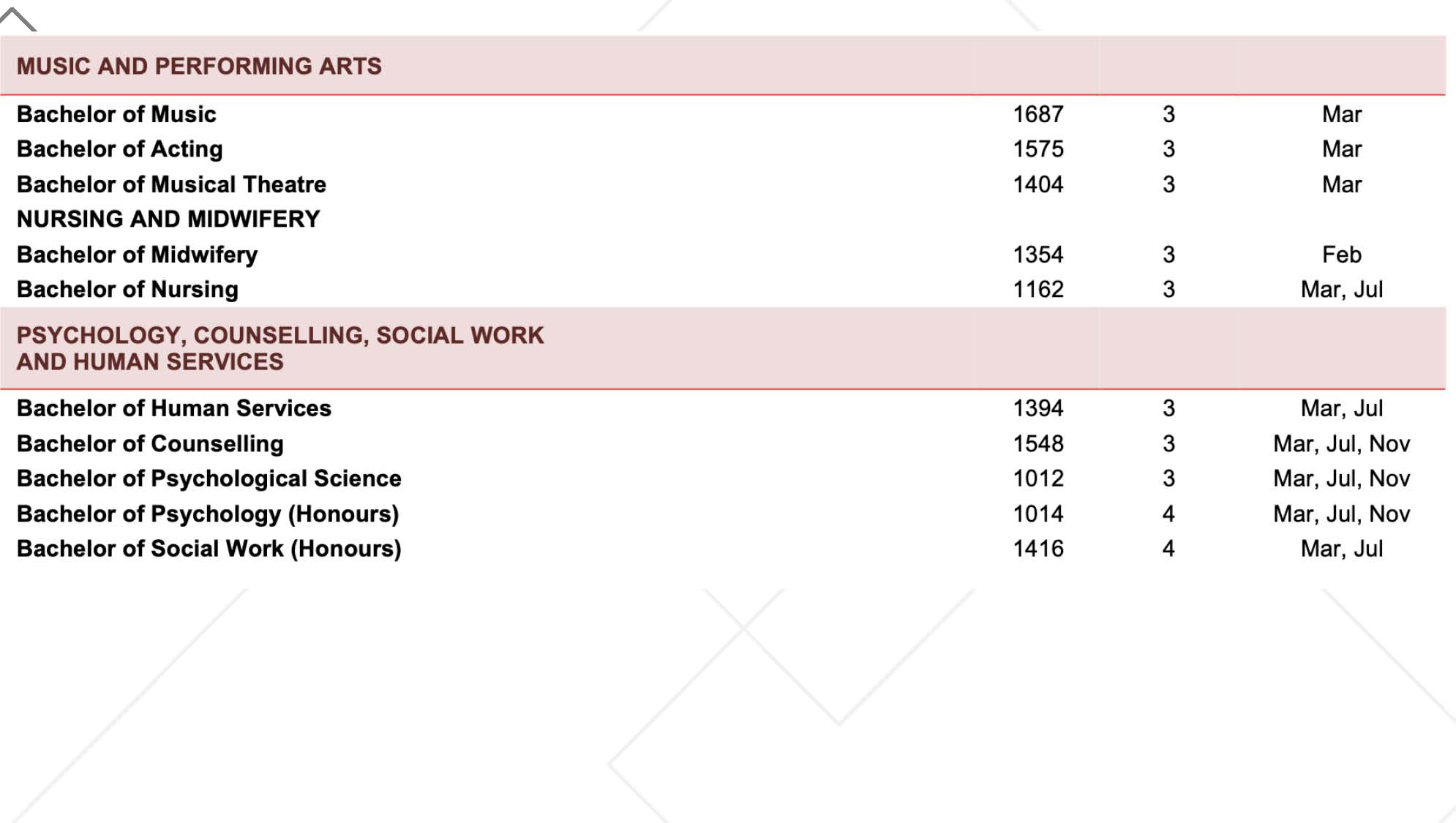
Task: Open Bachelor of Musical Theatre entry
Action: click(171, 184)
